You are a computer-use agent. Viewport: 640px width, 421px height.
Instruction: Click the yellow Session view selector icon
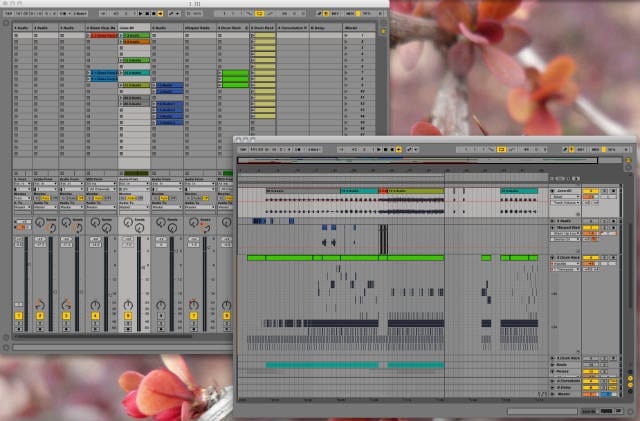point(383,31)
